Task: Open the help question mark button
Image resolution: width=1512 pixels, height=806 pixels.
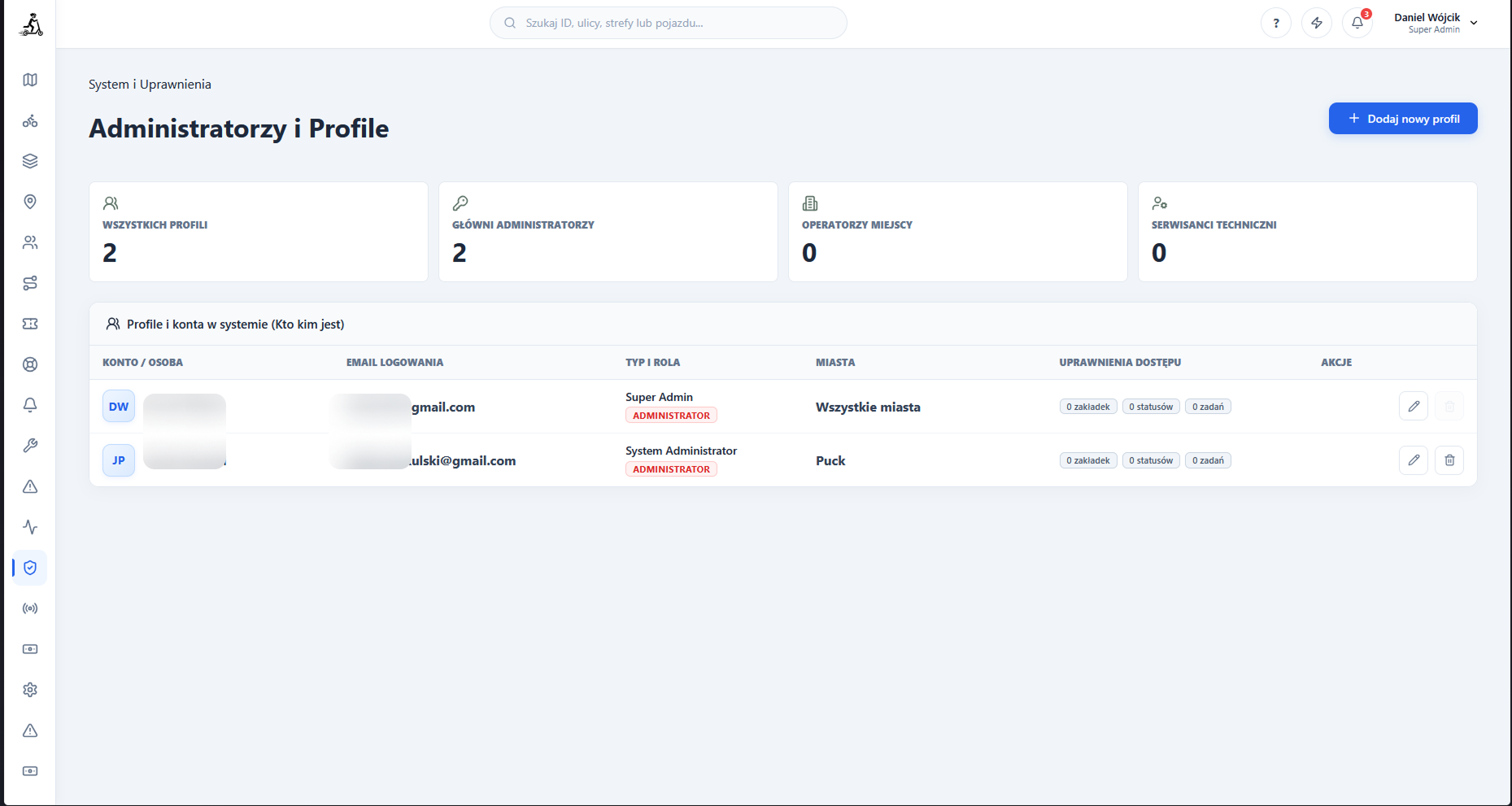Action: click(1276, 23)
